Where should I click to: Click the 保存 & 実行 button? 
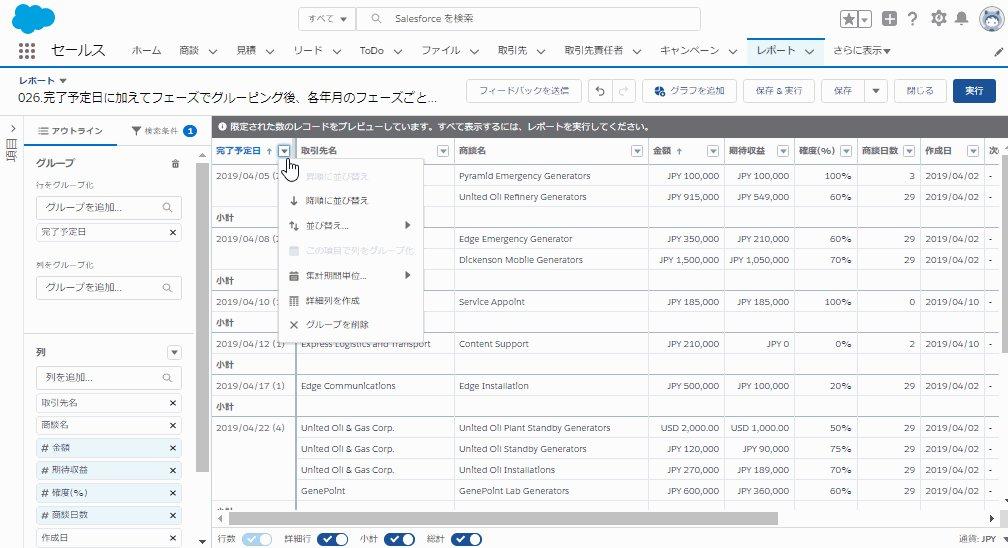coord(779,91)
